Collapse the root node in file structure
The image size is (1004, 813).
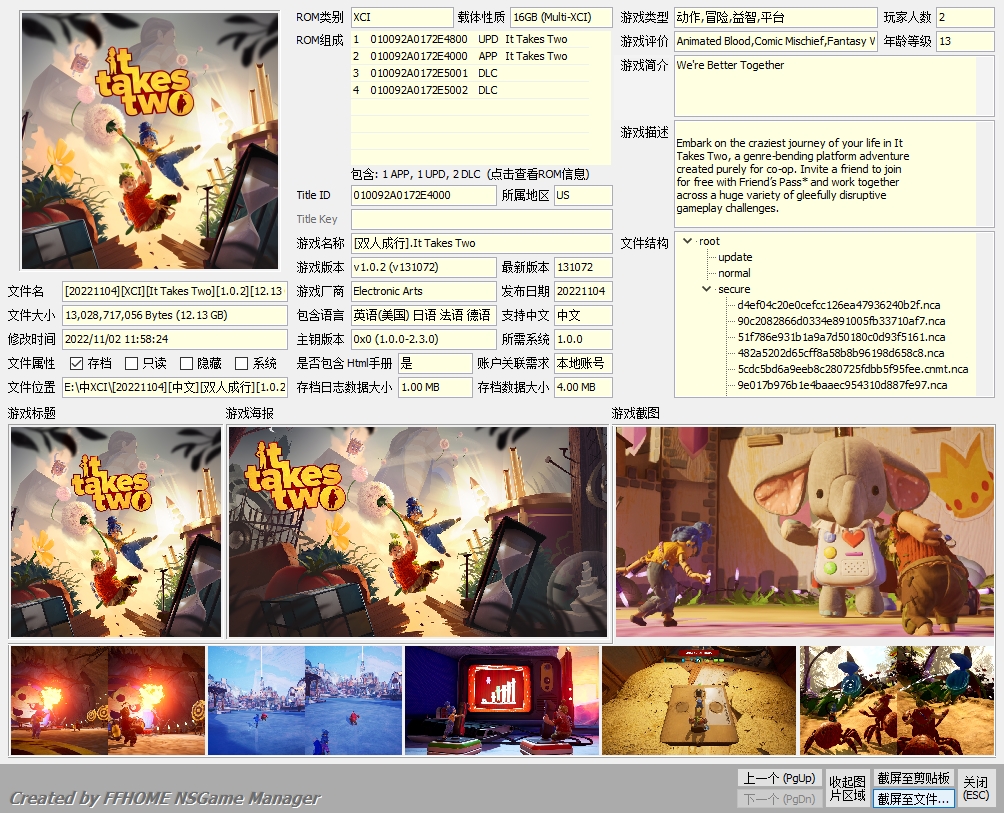tap(688, 241)
